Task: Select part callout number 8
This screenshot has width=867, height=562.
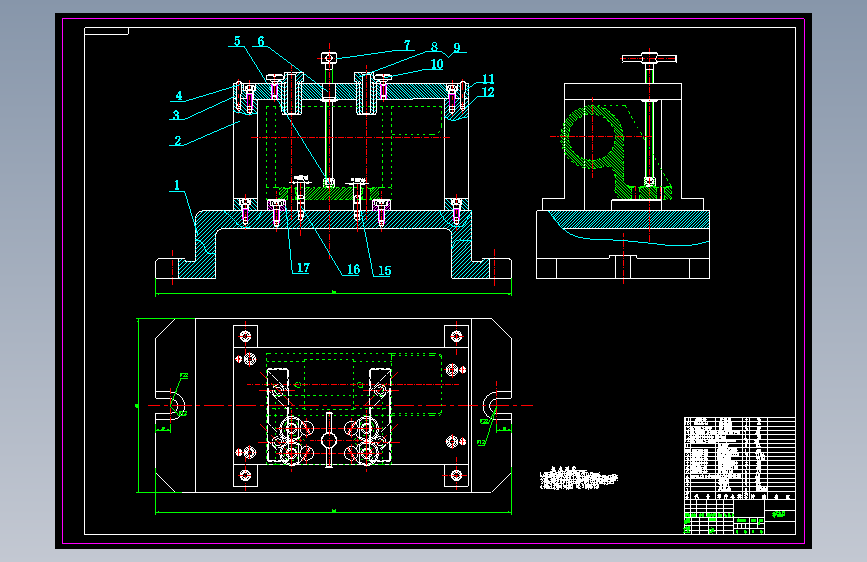Action: [435, 47]
